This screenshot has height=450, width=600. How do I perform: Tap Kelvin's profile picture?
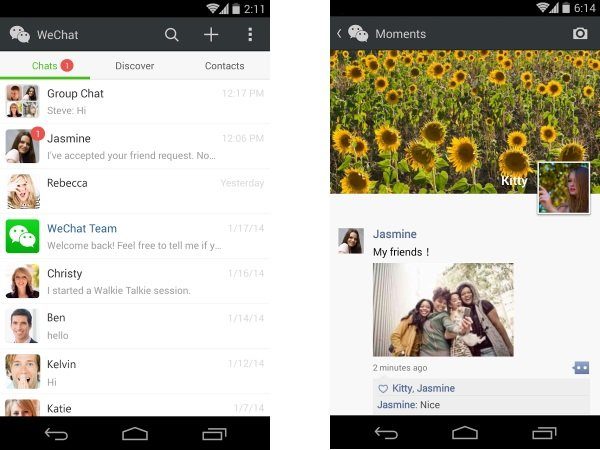(x=23, y=371)
